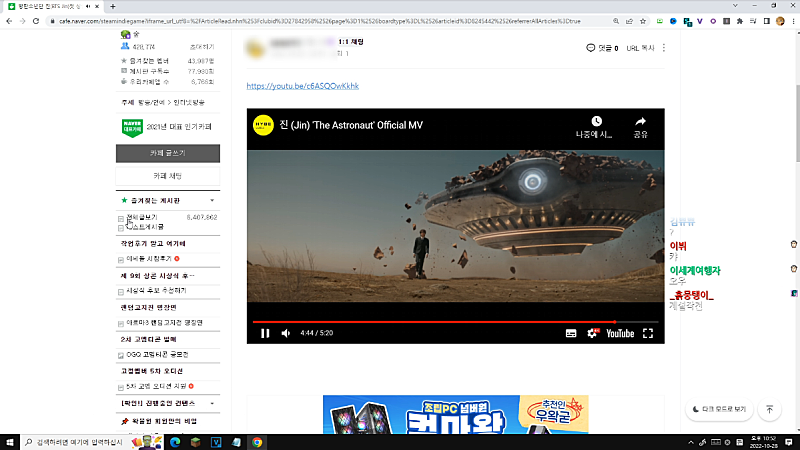Collapse the 즐겨찾는 게시판 section
Viewport: 800px width, 450px height.
(212, 200)
